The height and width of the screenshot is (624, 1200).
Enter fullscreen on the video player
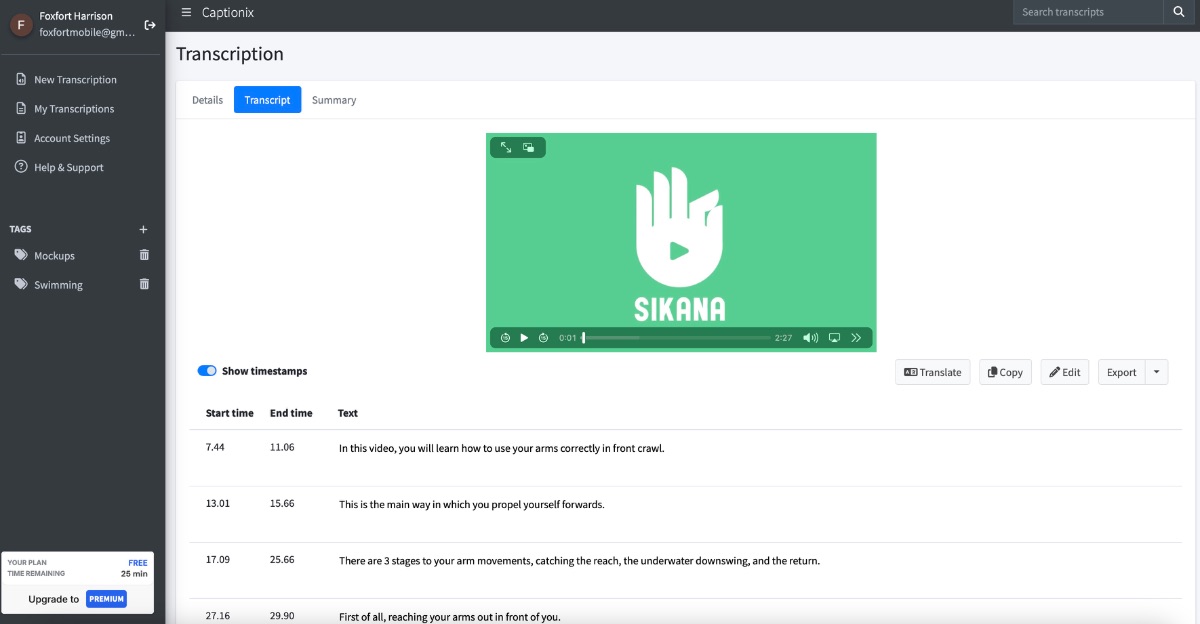506,147
